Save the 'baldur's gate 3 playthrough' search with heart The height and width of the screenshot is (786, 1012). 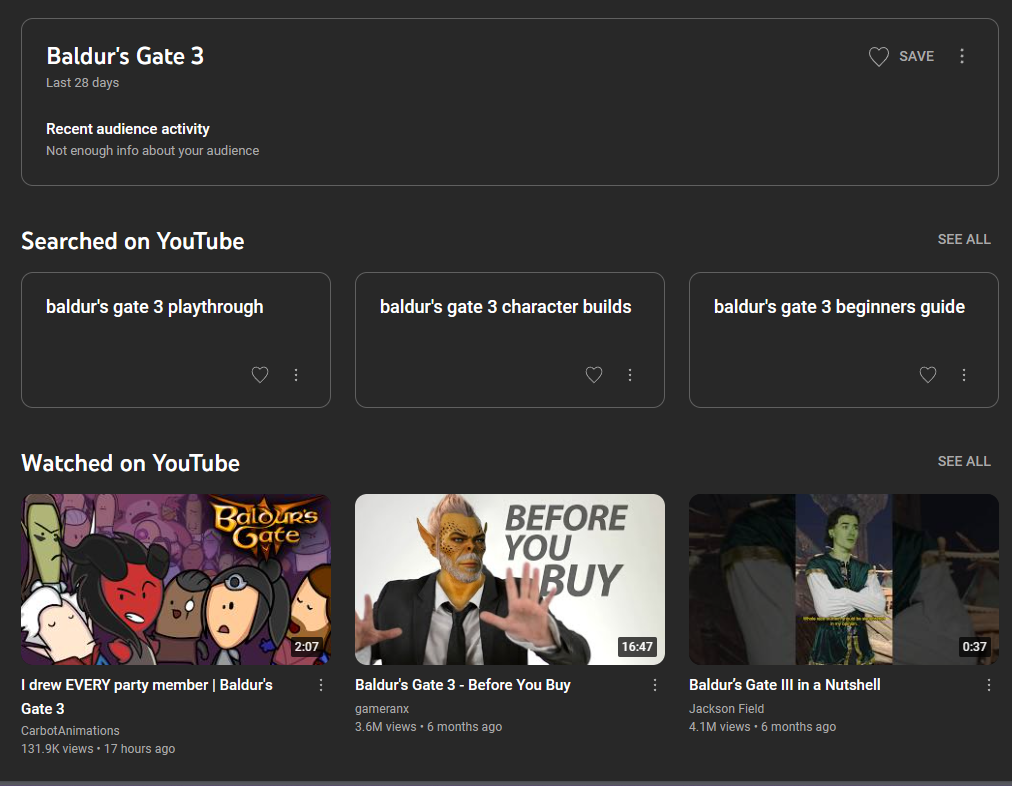[x=260, y=375]
